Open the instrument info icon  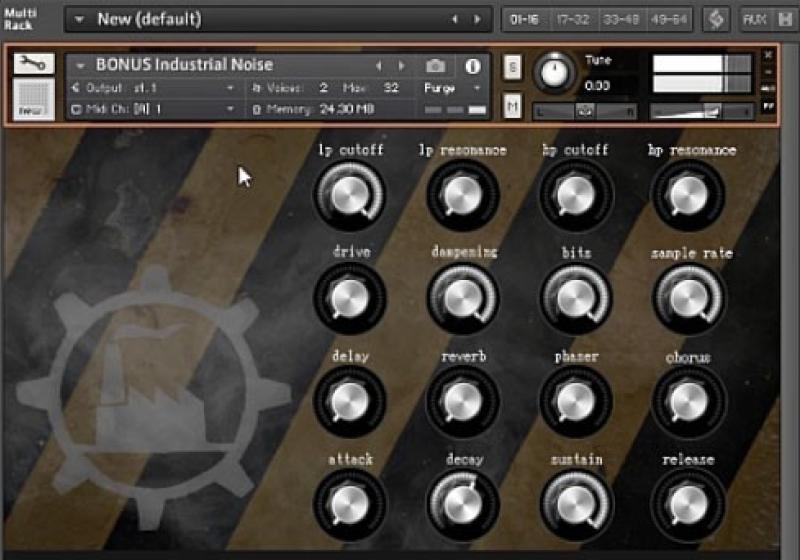pos(472,66)
